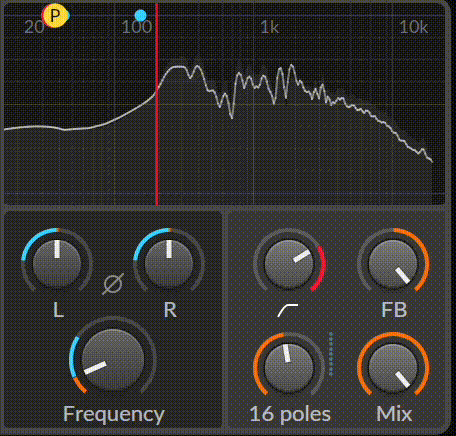Click the Frequency label

coord(114,414)
